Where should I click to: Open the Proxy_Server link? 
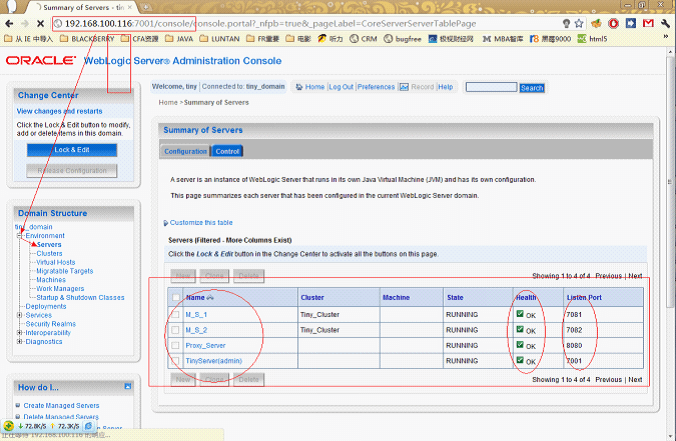click(205, 345)
